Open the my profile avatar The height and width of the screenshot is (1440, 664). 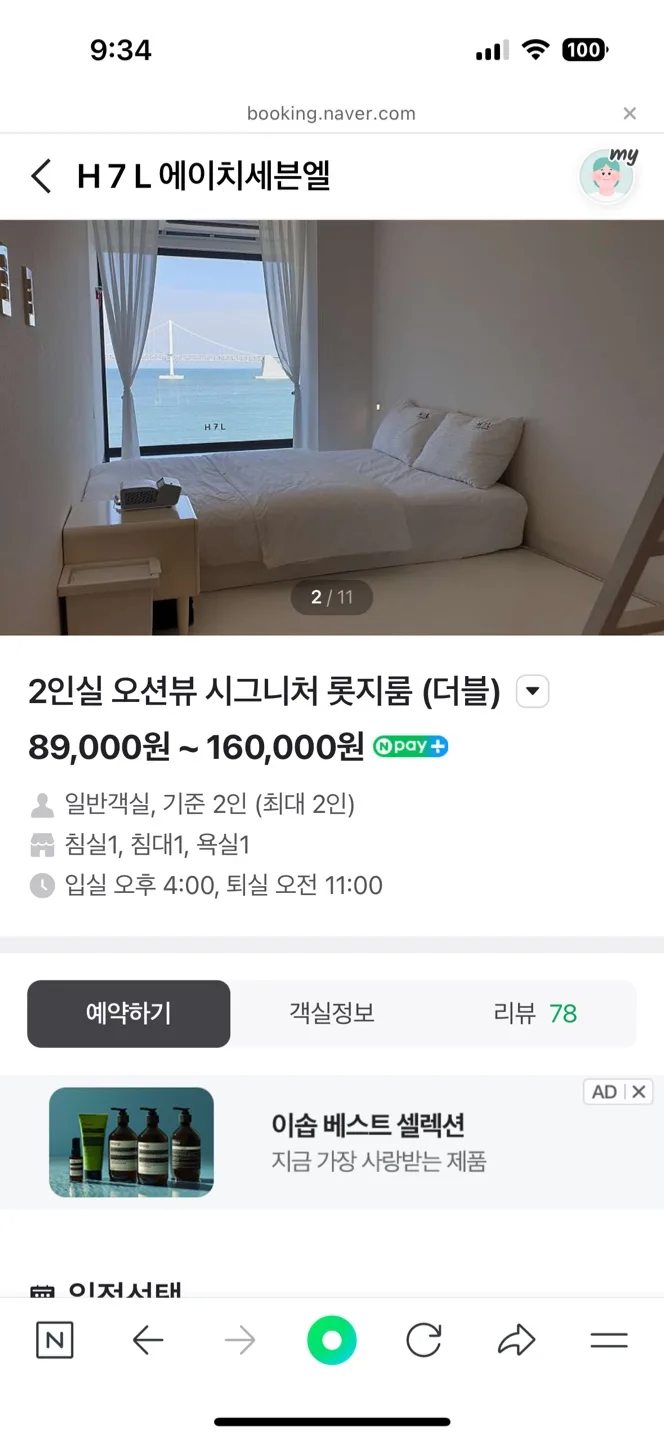608,176
